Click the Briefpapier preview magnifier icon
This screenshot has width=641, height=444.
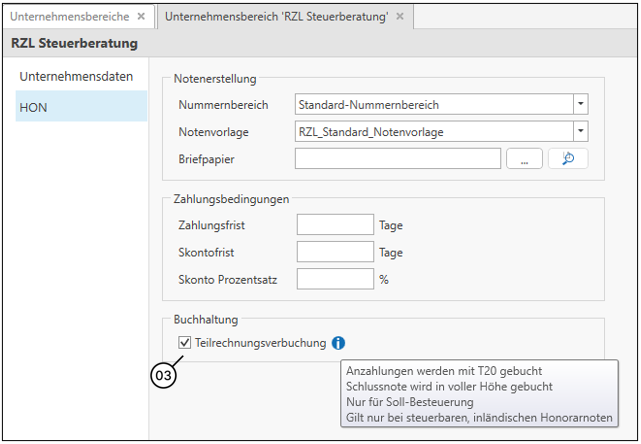click(x=568, y=158)
